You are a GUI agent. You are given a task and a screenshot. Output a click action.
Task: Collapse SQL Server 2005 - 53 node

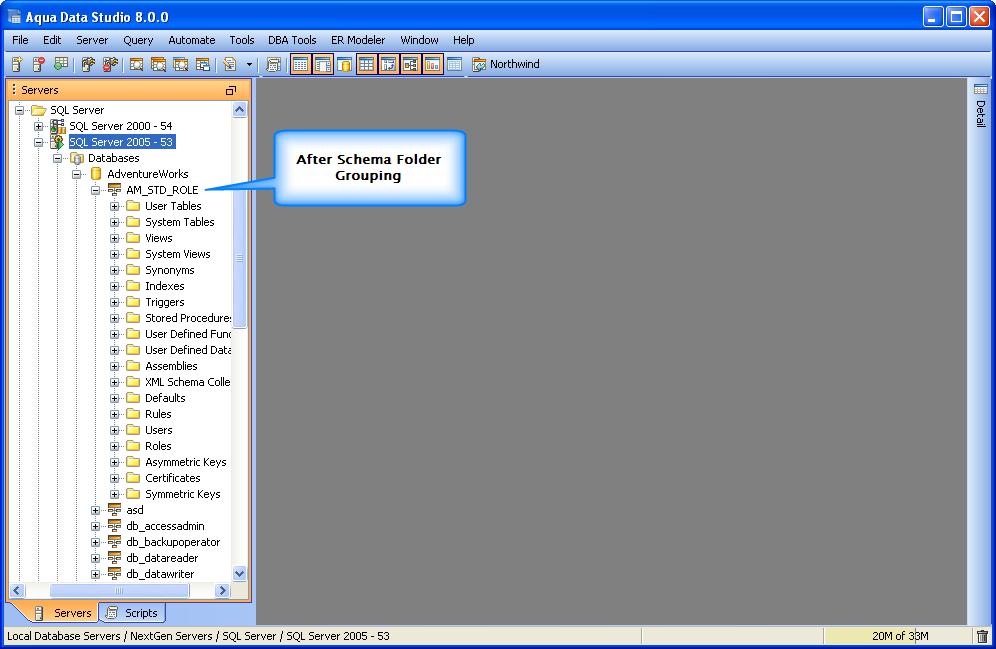coord(39,142)
